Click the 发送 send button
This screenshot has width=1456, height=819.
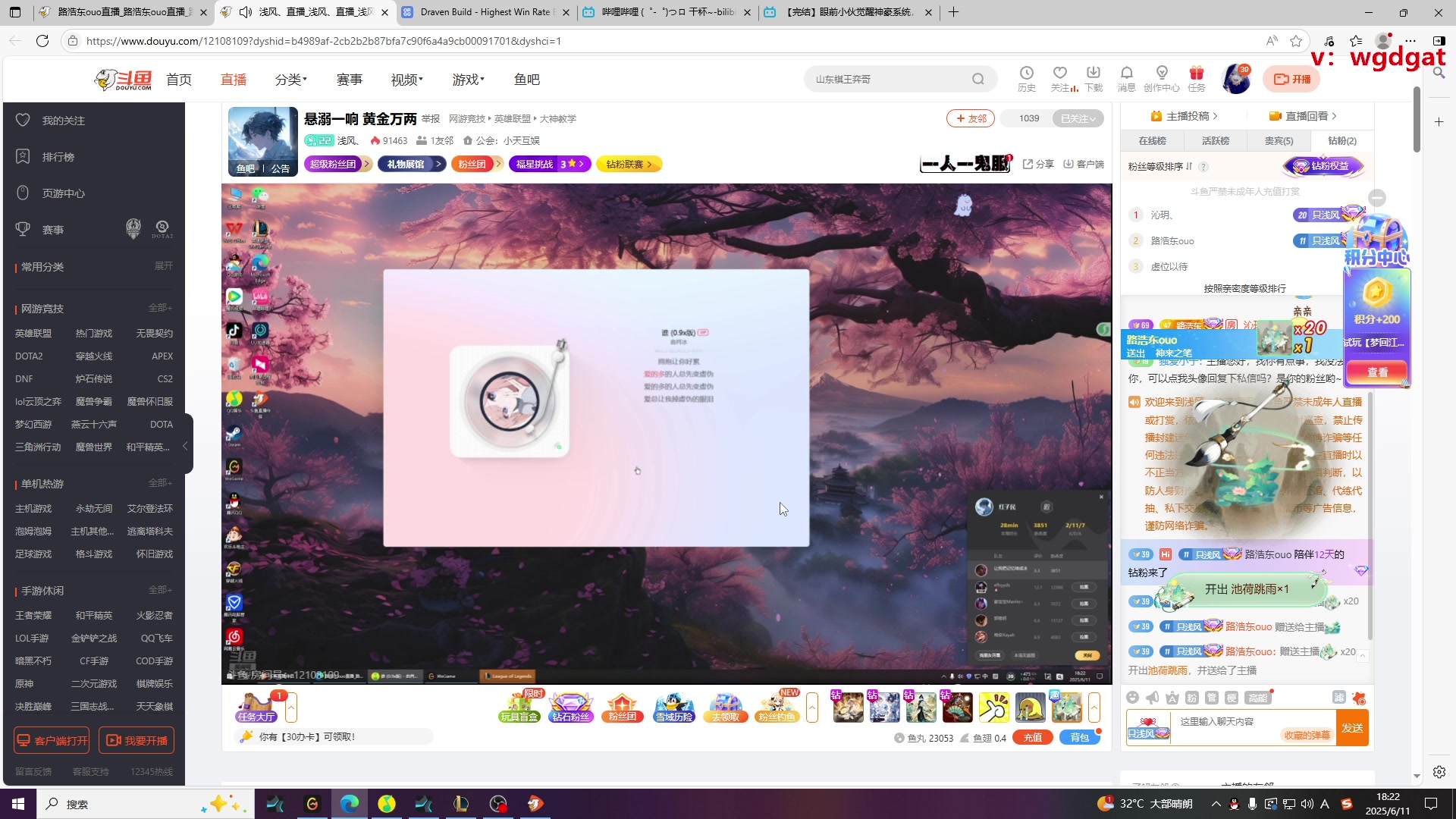(x=1352, y=728)
